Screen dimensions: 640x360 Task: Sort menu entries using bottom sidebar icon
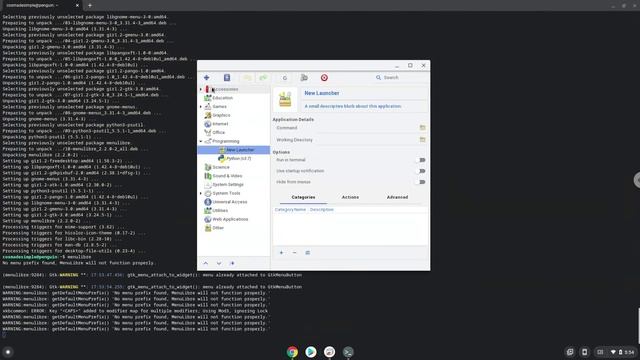click(x=232, y=263)
